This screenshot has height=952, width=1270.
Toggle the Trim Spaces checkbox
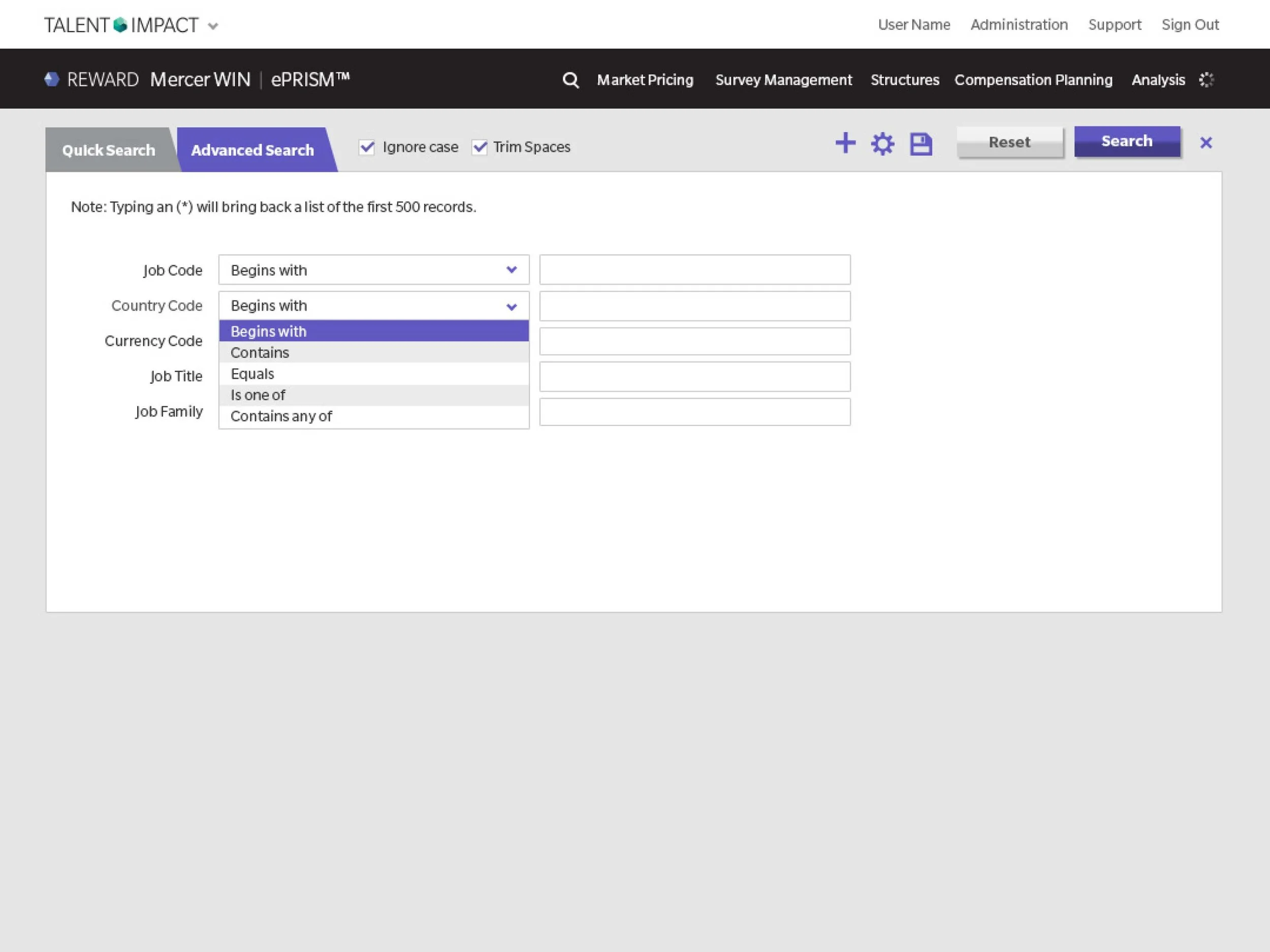tap(480, 147)
